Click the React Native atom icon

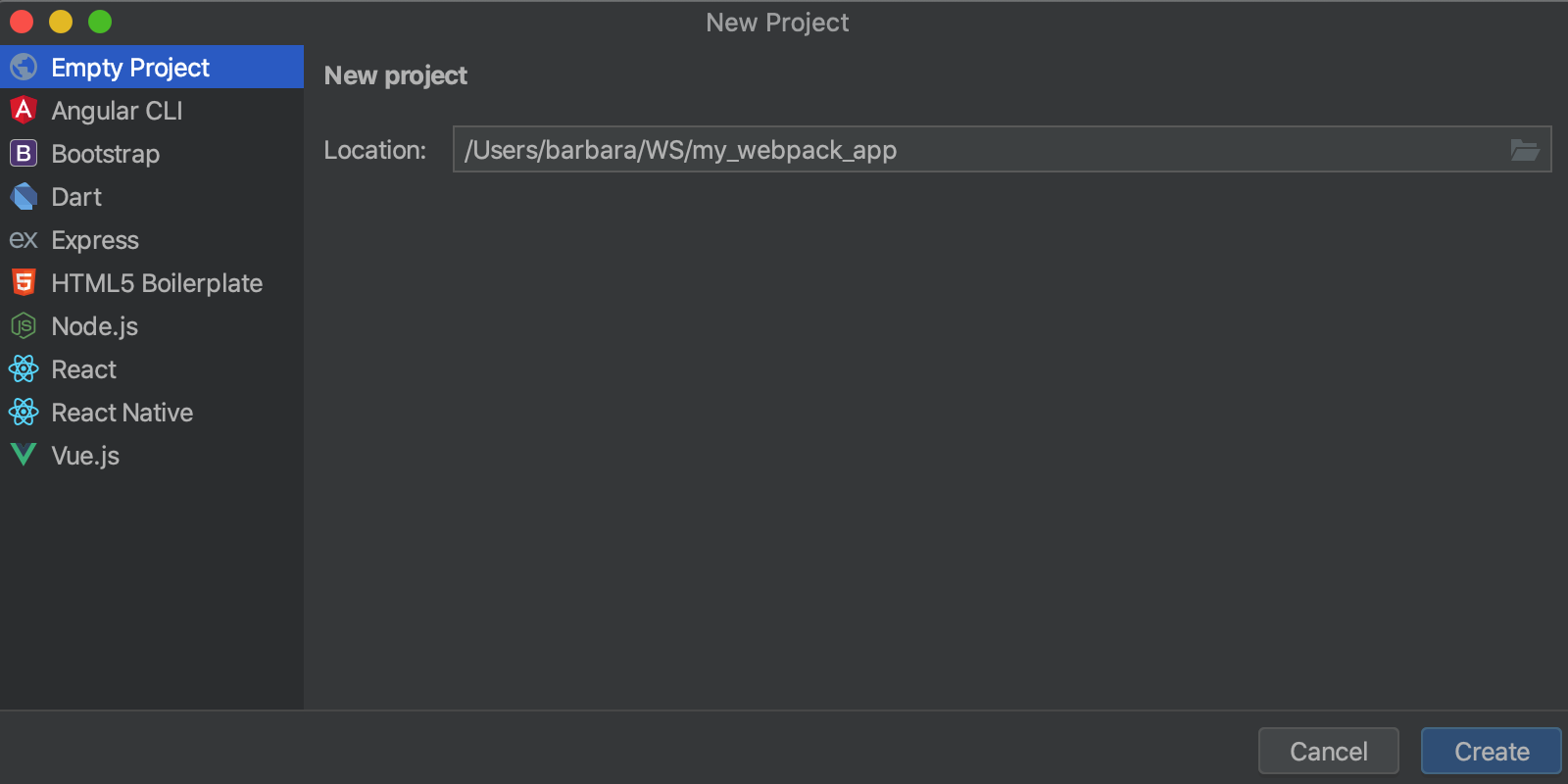pyautogui.click(x=24, y=412)
